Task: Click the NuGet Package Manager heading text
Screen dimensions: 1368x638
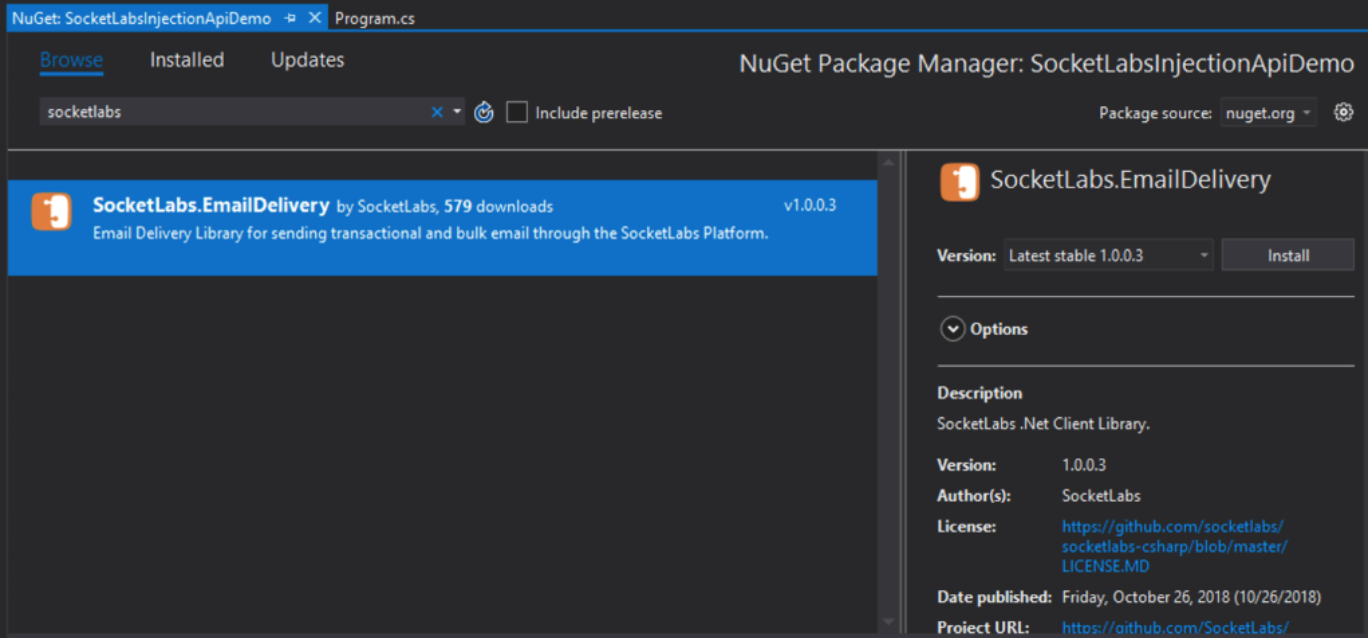Action: (1047, 63)
